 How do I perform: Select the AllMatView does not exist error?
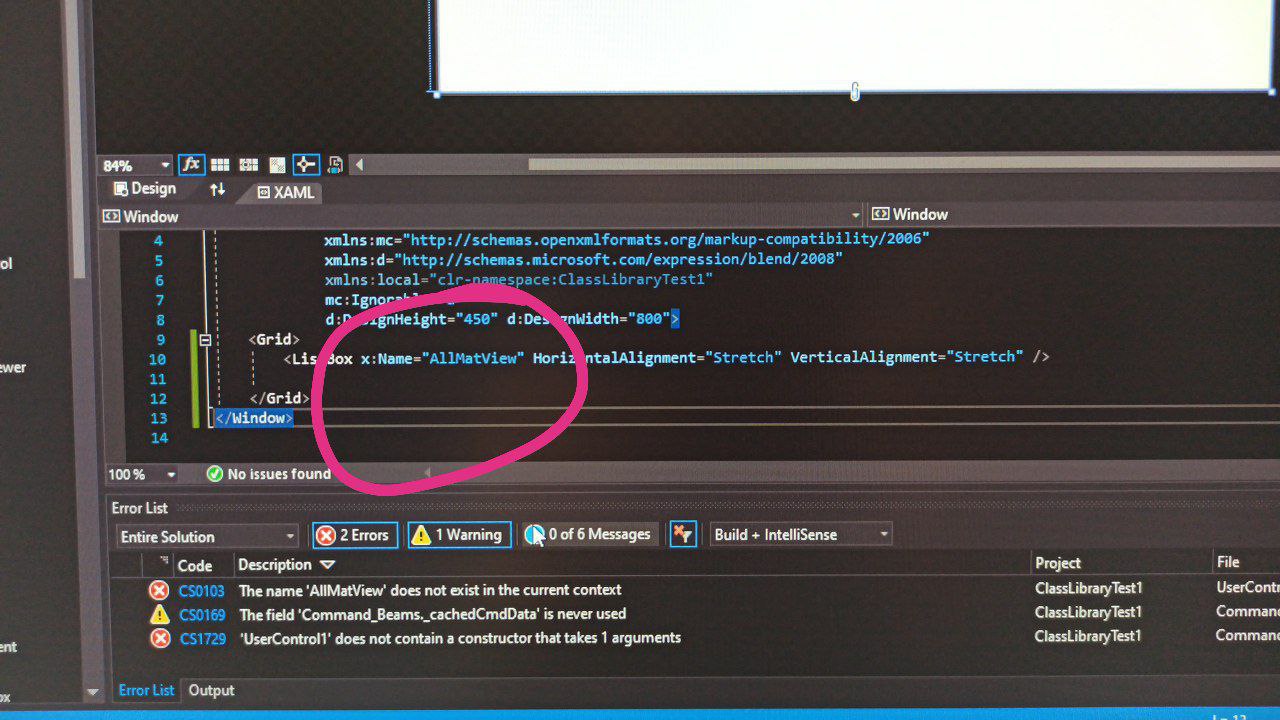[430, 590]
